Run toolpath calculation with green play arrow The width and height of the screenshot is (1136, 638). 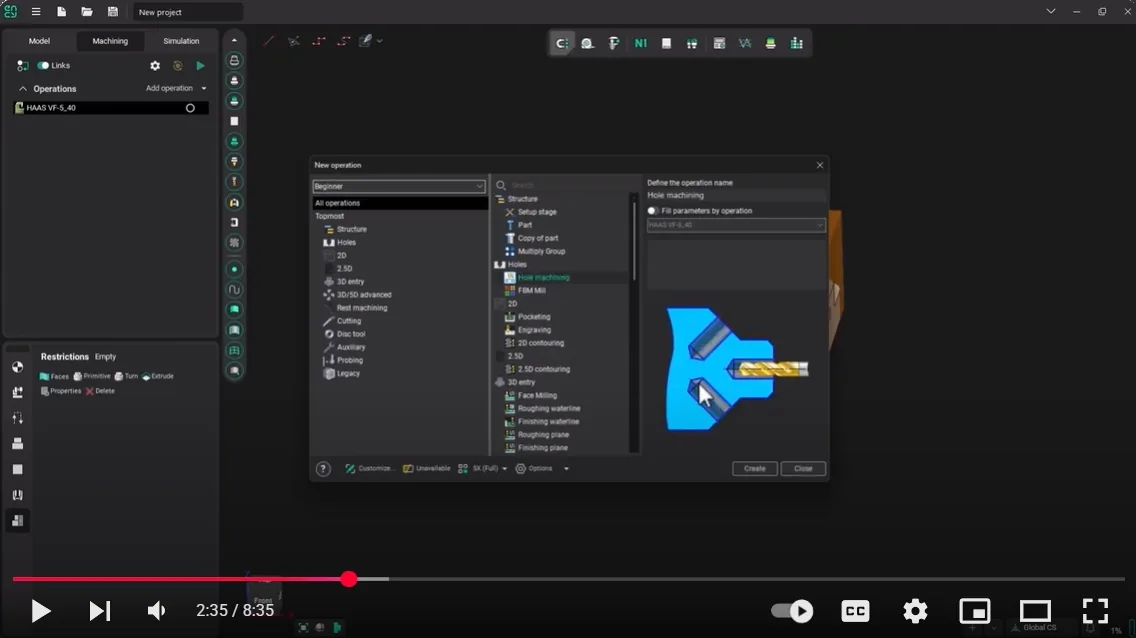pyautogui.click(x=201, y=66)
